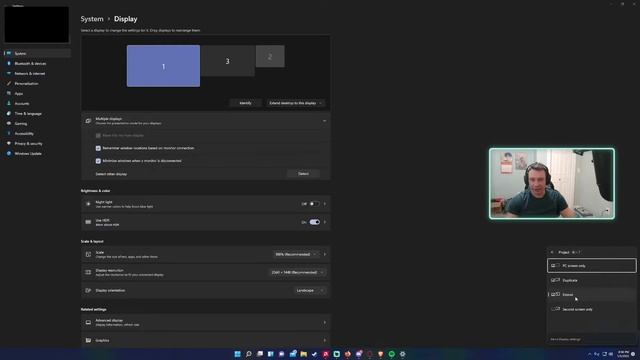Screen dimensions: 640x360
Task: Open Gaming in the sidebar
Action: tap(37, 124)
